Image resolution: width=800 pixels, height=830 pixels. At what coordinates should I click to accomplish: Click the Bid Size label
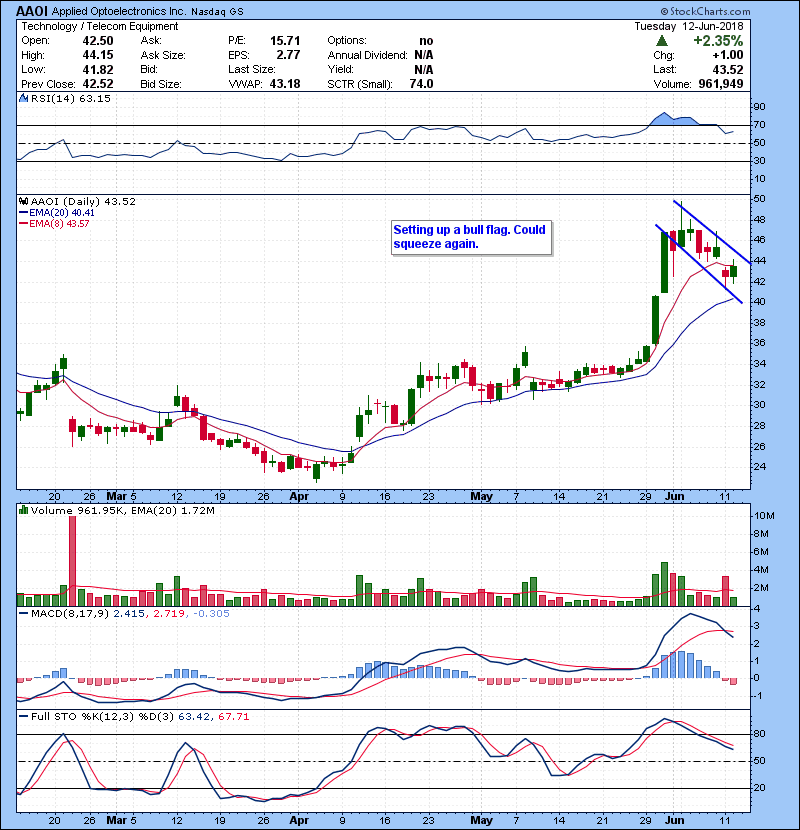click(x=161, y=84)
